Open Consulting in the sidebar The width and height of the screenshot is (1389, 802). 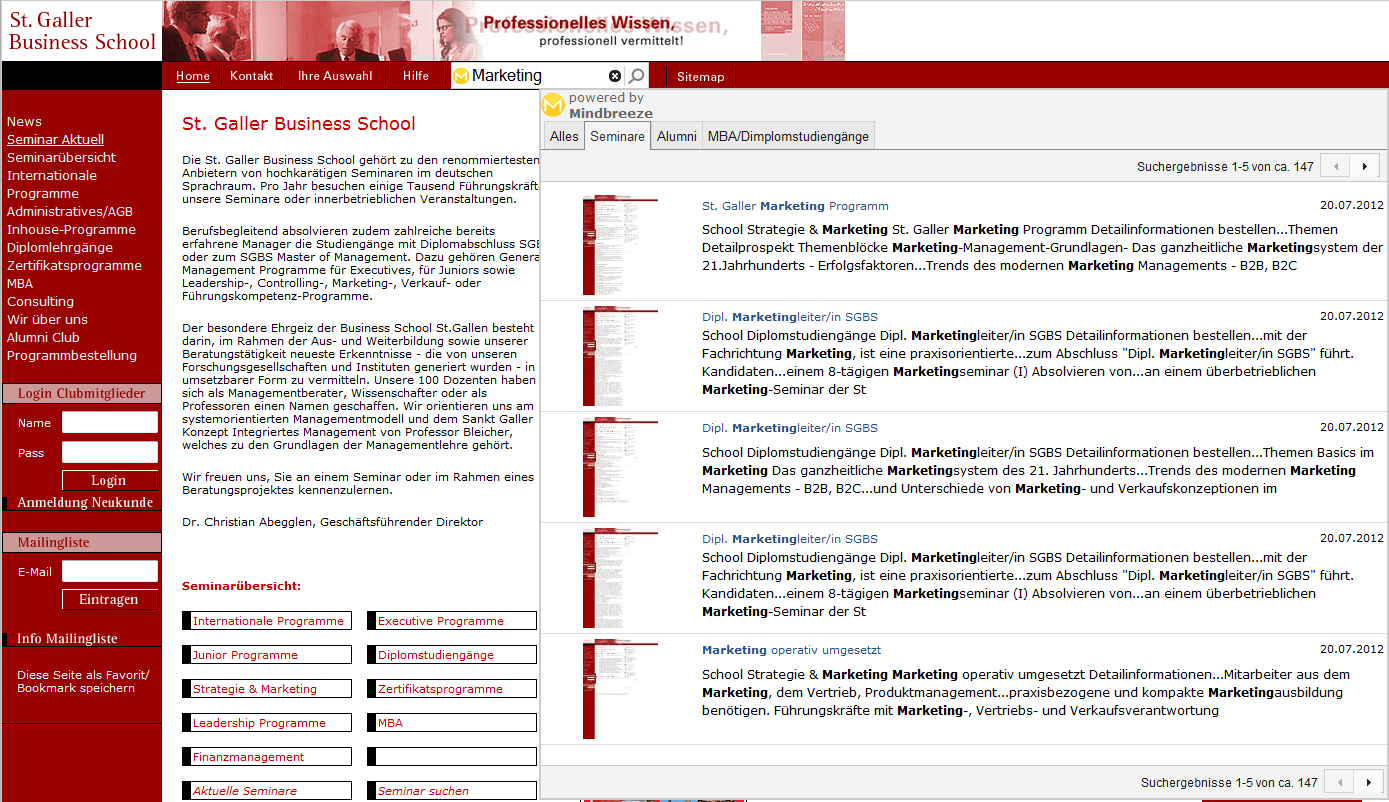pyautogui.click(x=40, y=302)
